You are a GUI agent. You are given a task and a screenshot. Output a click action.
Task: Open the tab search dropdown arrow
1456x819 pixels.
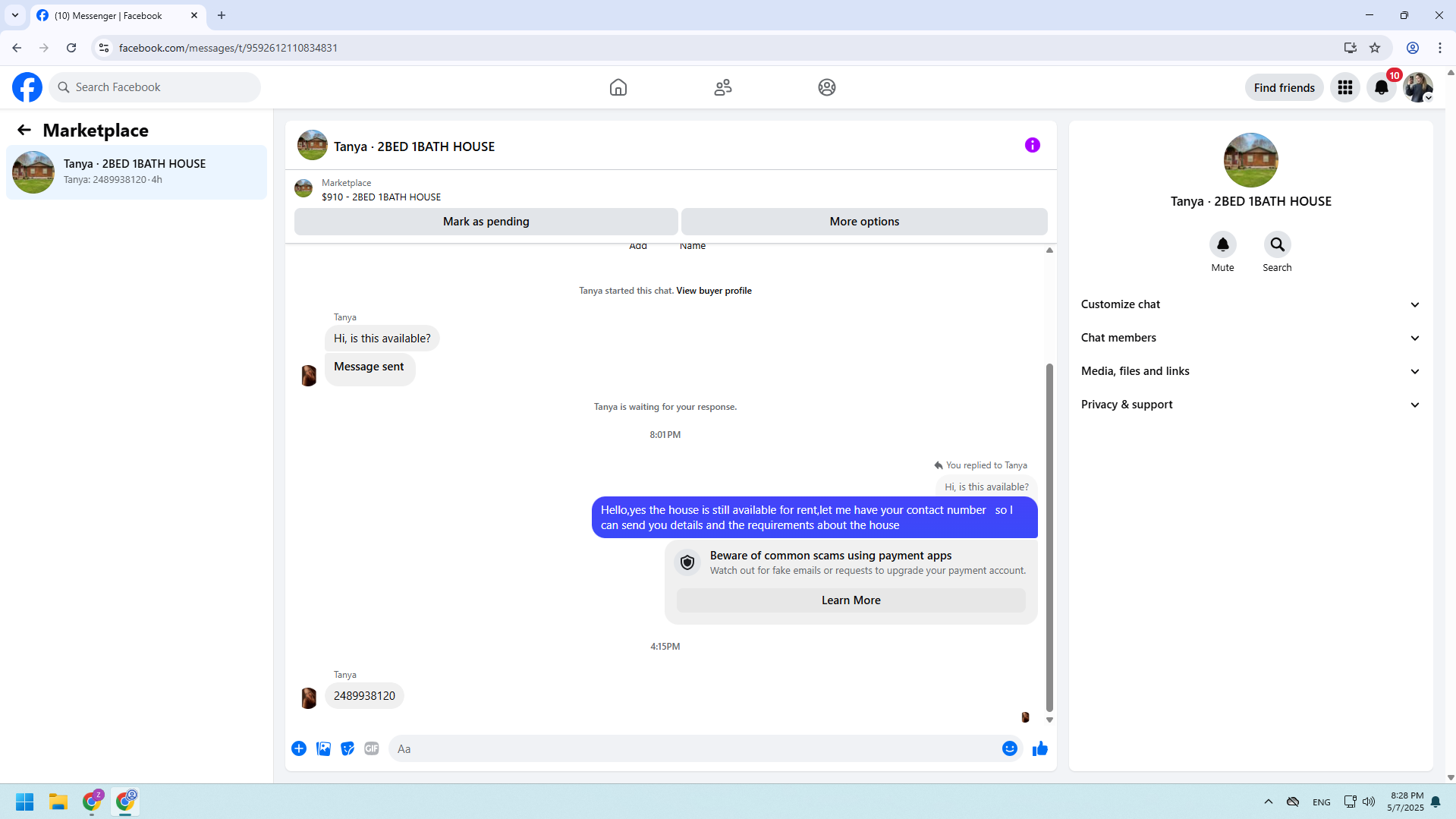(15, 15)
